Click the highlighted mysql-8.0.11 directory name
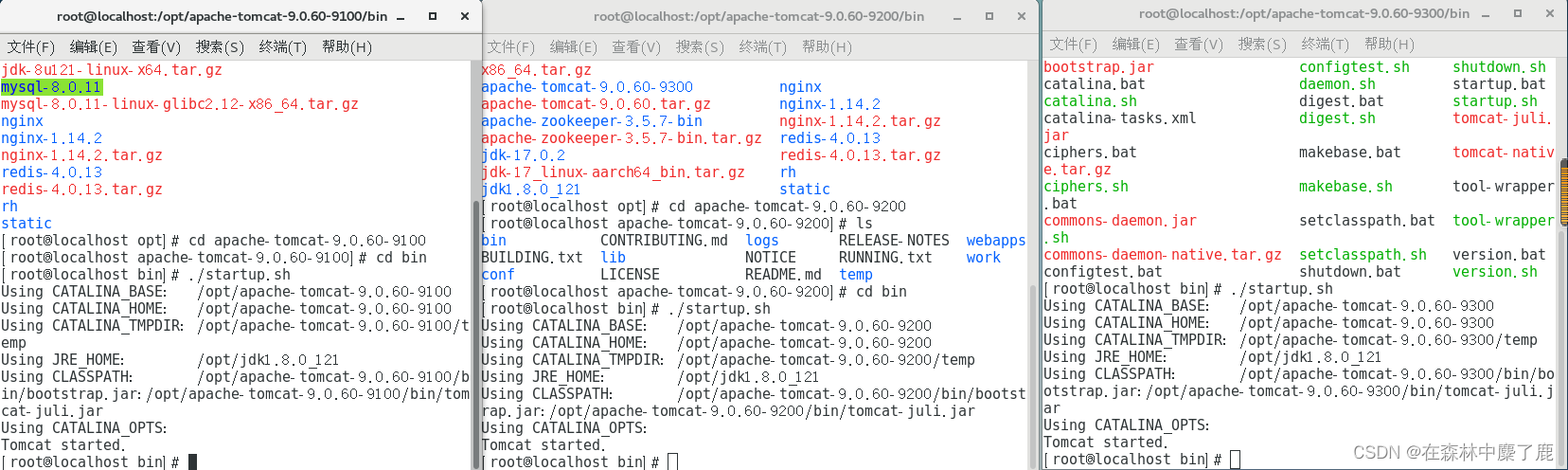 click(x=51, y=87)
